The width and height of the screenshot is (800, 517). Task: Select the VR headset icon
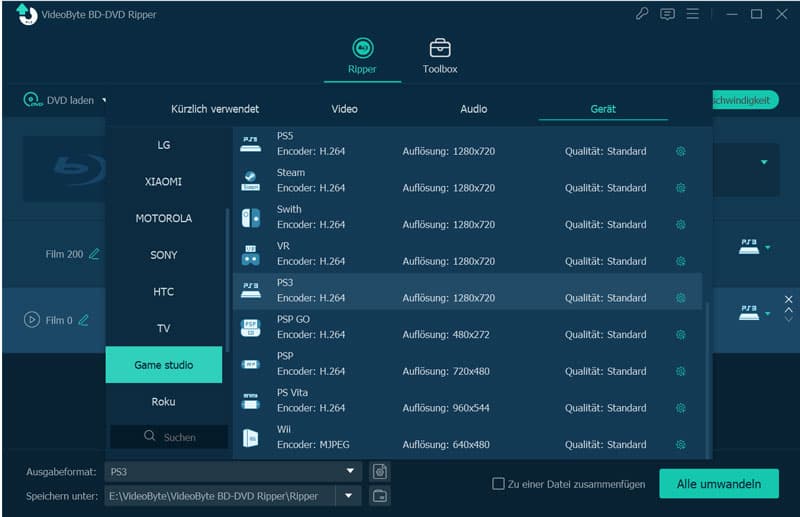251,255
